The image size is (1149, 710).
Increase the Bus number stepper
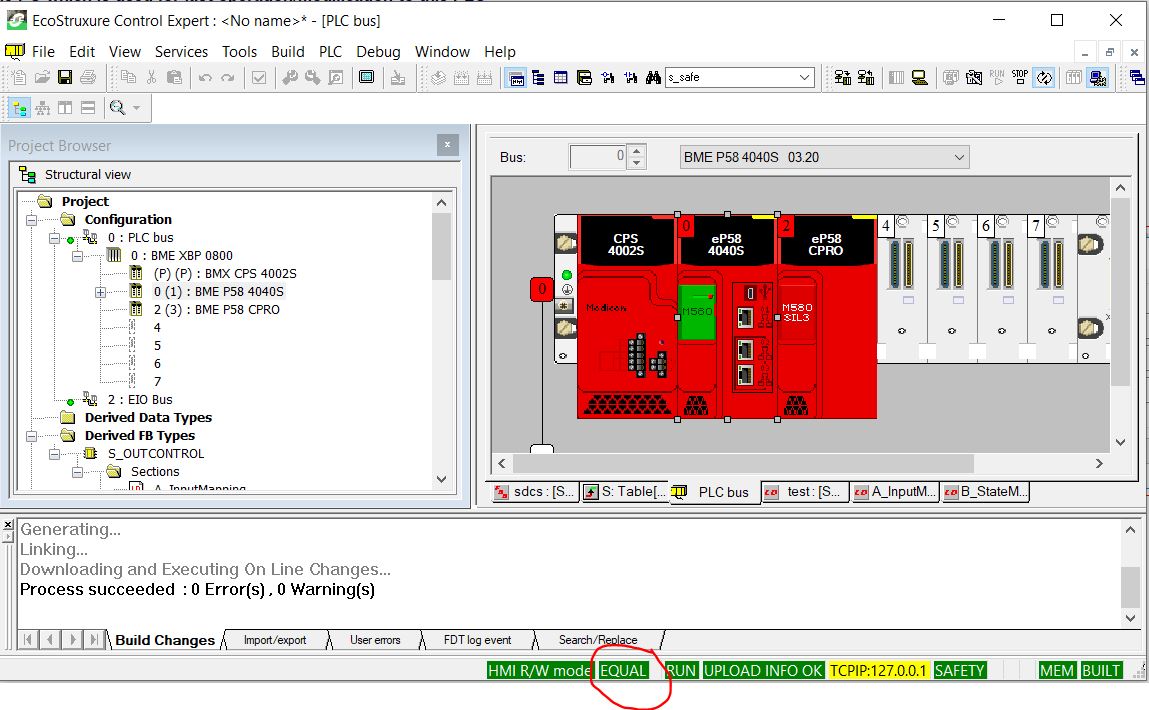coord(637,152)
